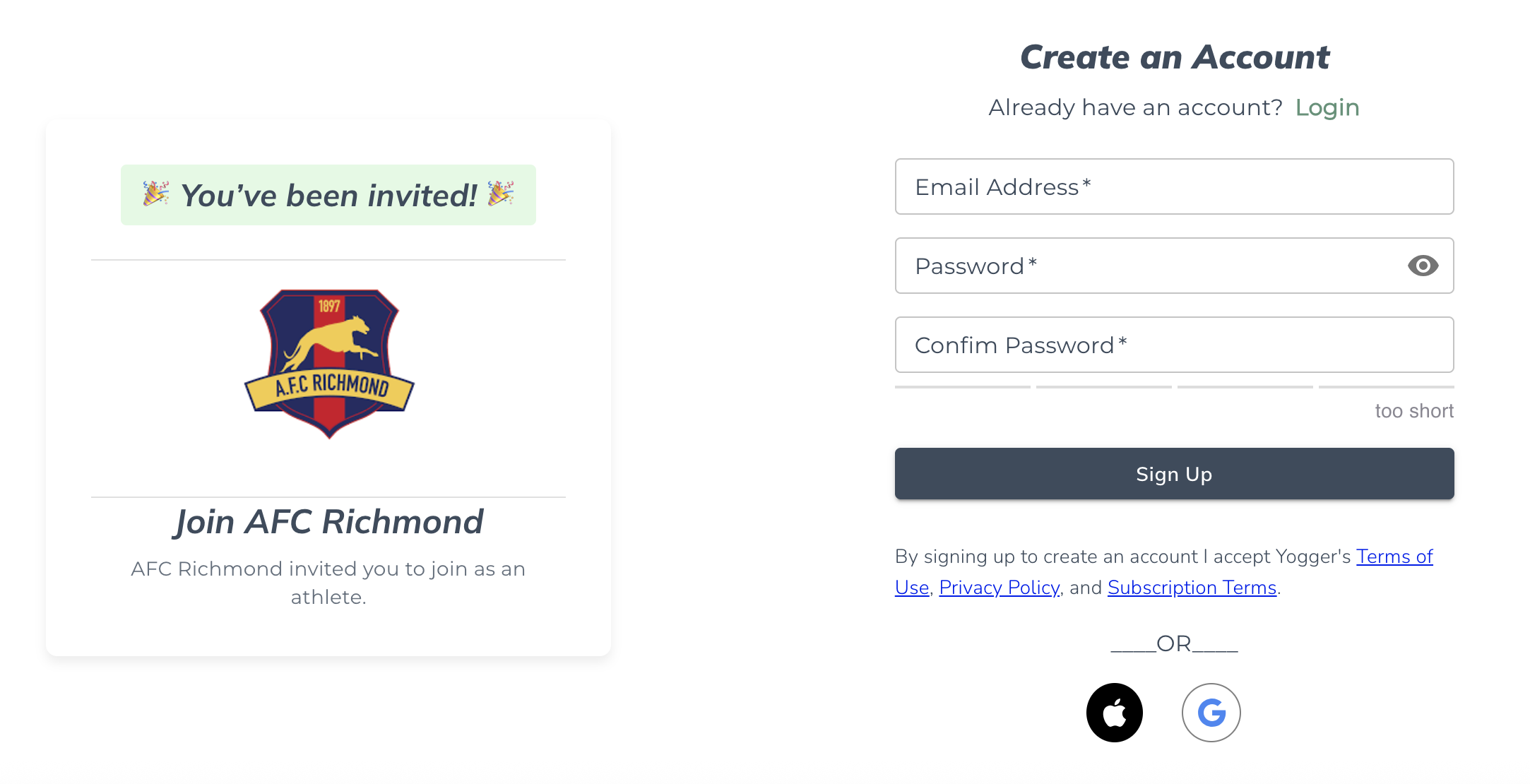
Task: Click the "Create an Account" heading
Action: click(1174, 57)
